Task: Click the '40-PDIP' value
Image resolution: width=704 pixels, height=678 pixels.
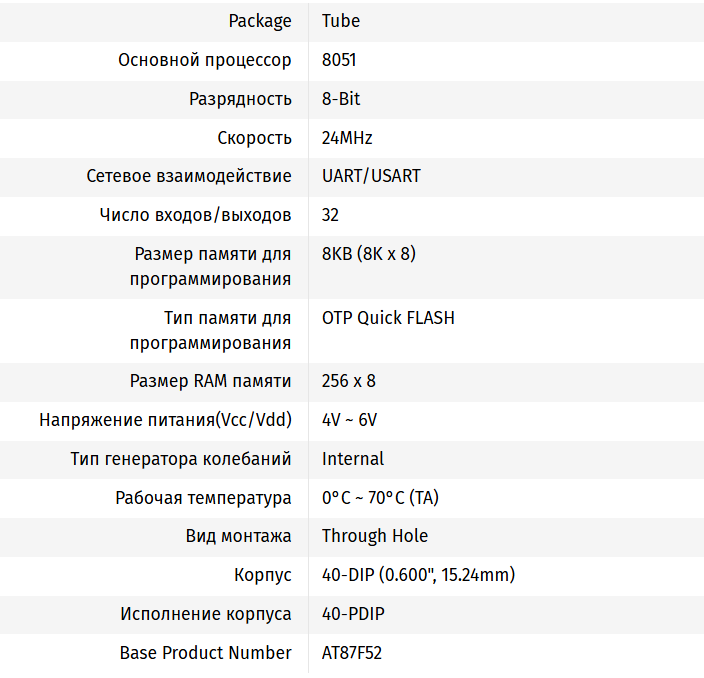Action: (353, 614)
